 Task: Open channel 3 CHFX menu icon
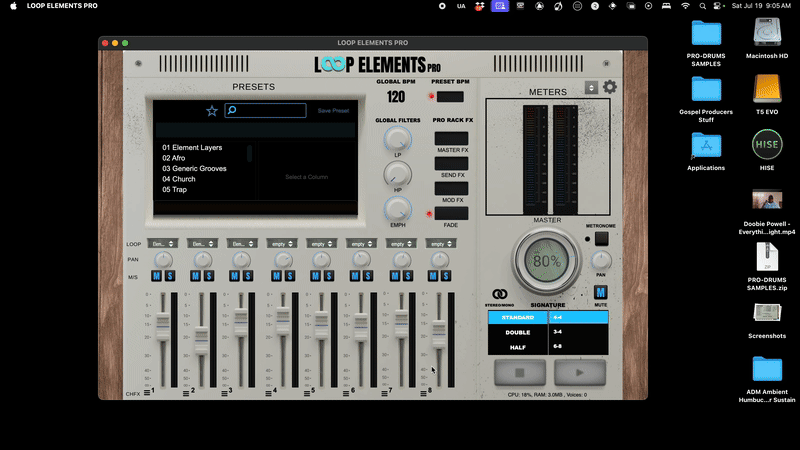pos(225,393)
